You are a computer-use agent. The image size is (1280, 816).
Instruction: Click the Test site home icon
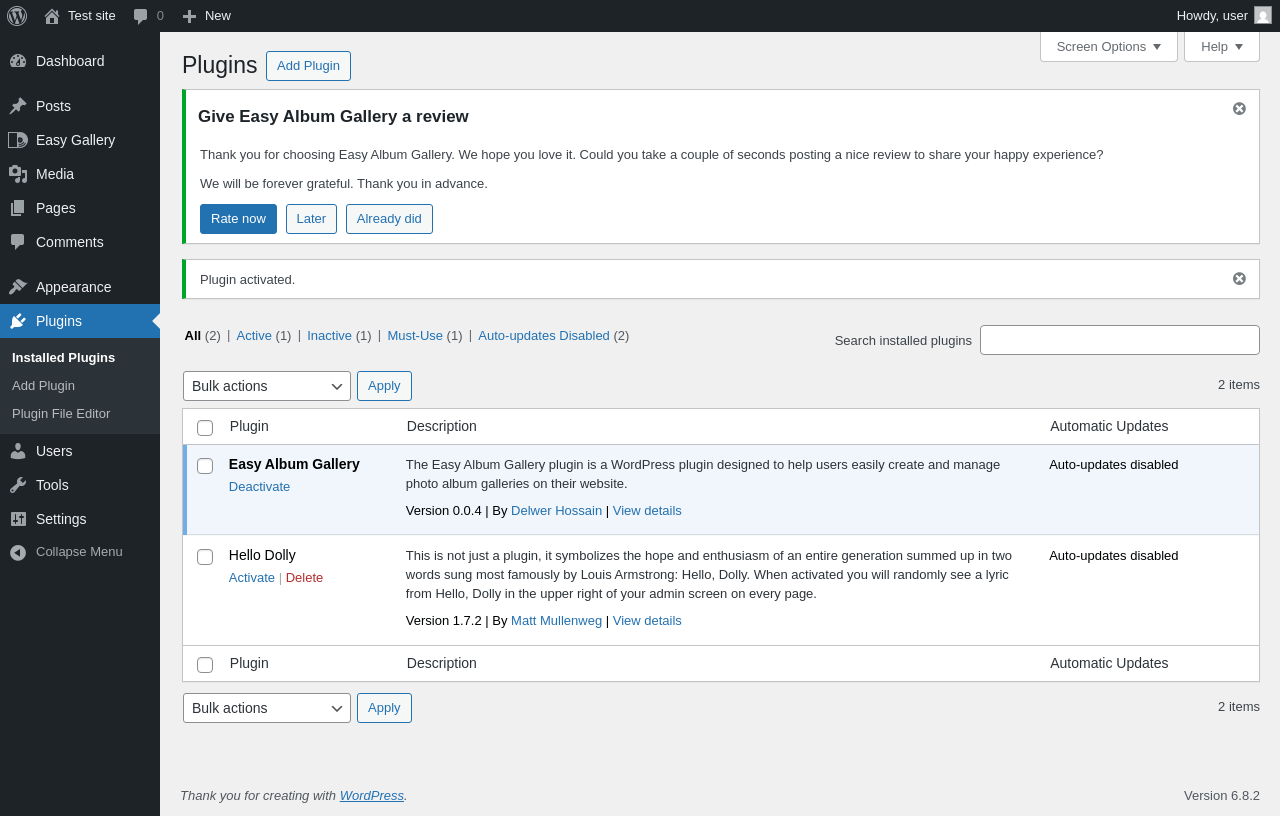click(x=52, y=16)
